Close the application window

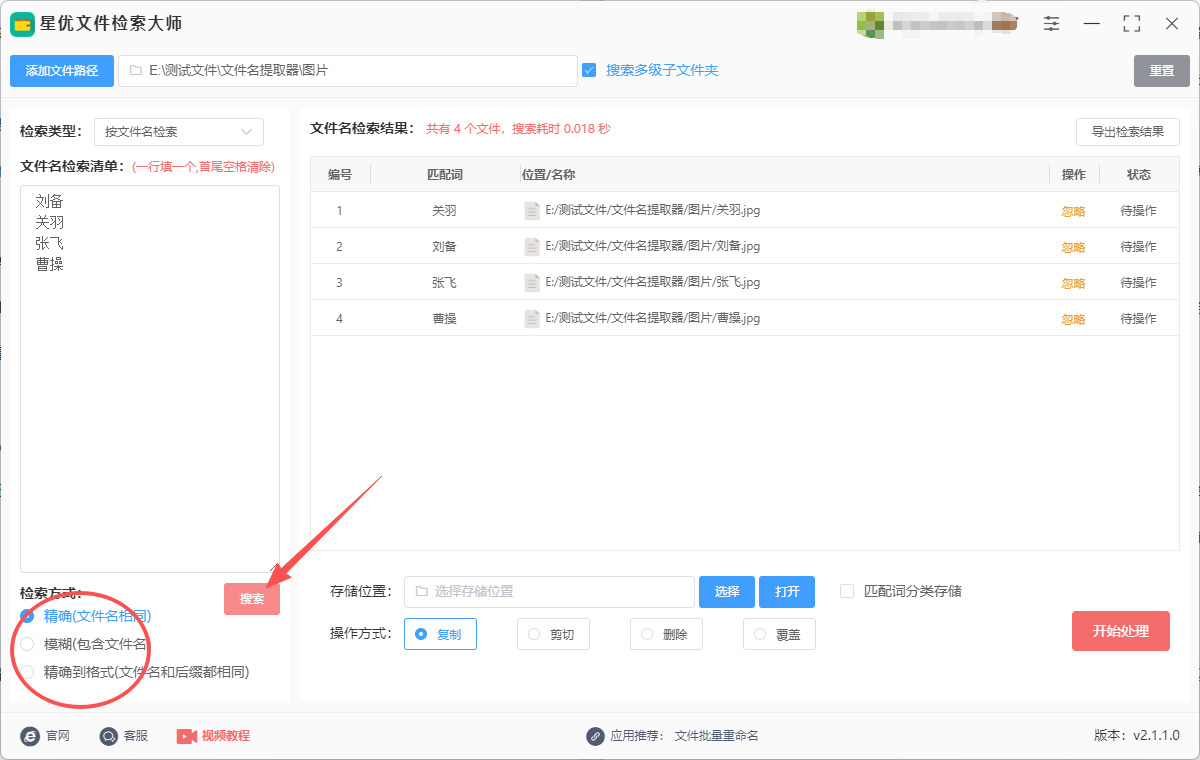tap(1172, 23)
